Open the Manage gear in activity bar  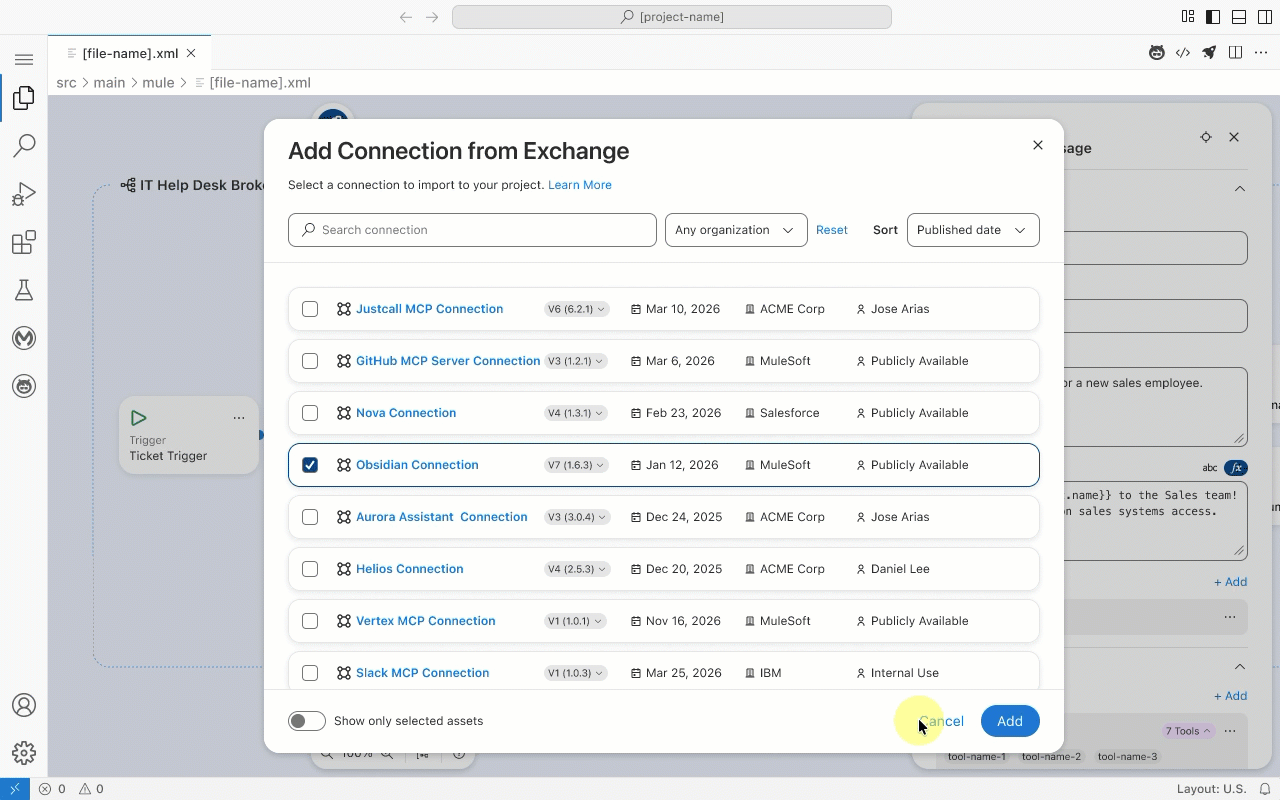tap(24, 753)
